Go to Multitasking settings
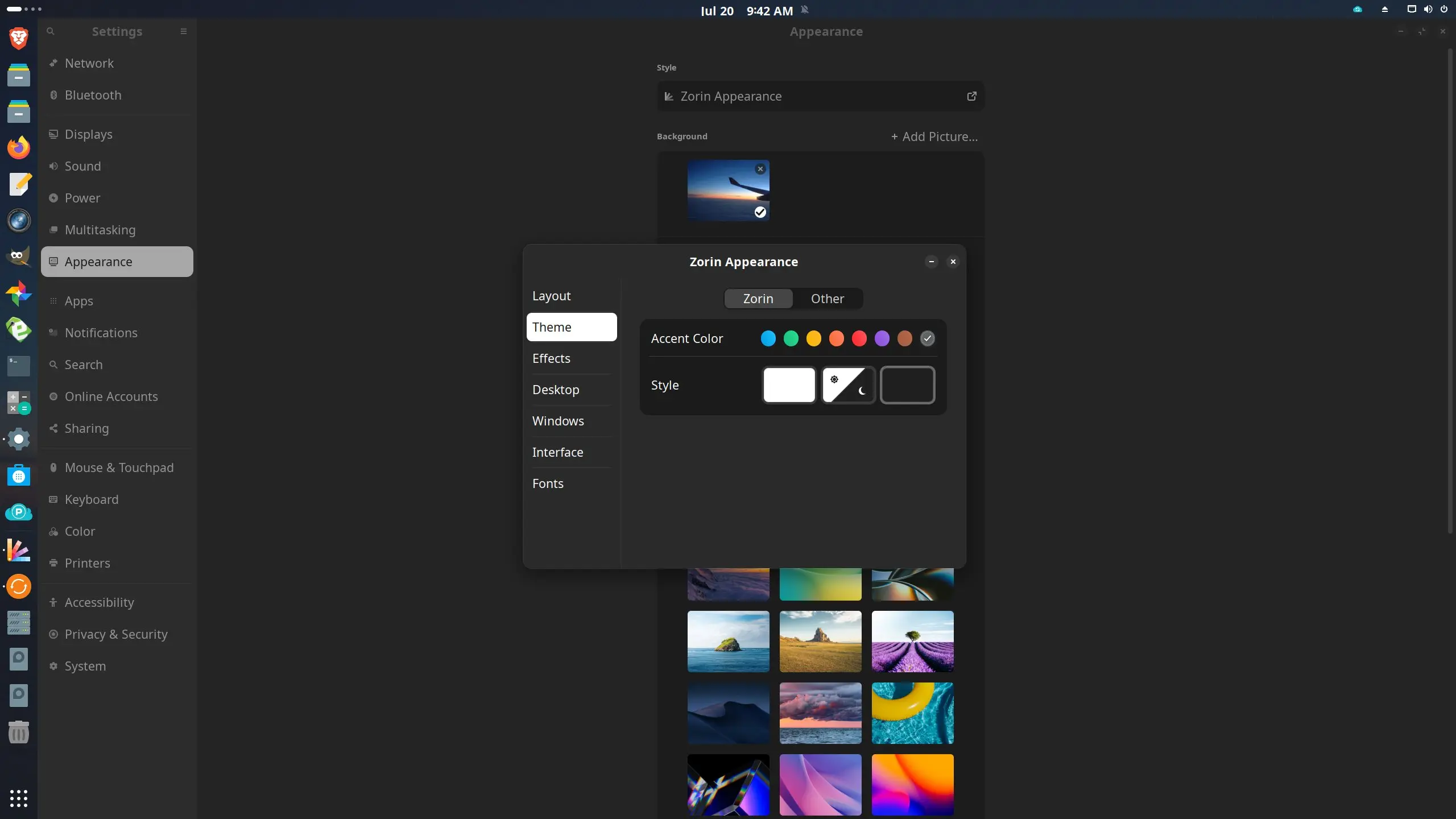The height and width of the screenshot is (819, 1456). coord(117,230)
